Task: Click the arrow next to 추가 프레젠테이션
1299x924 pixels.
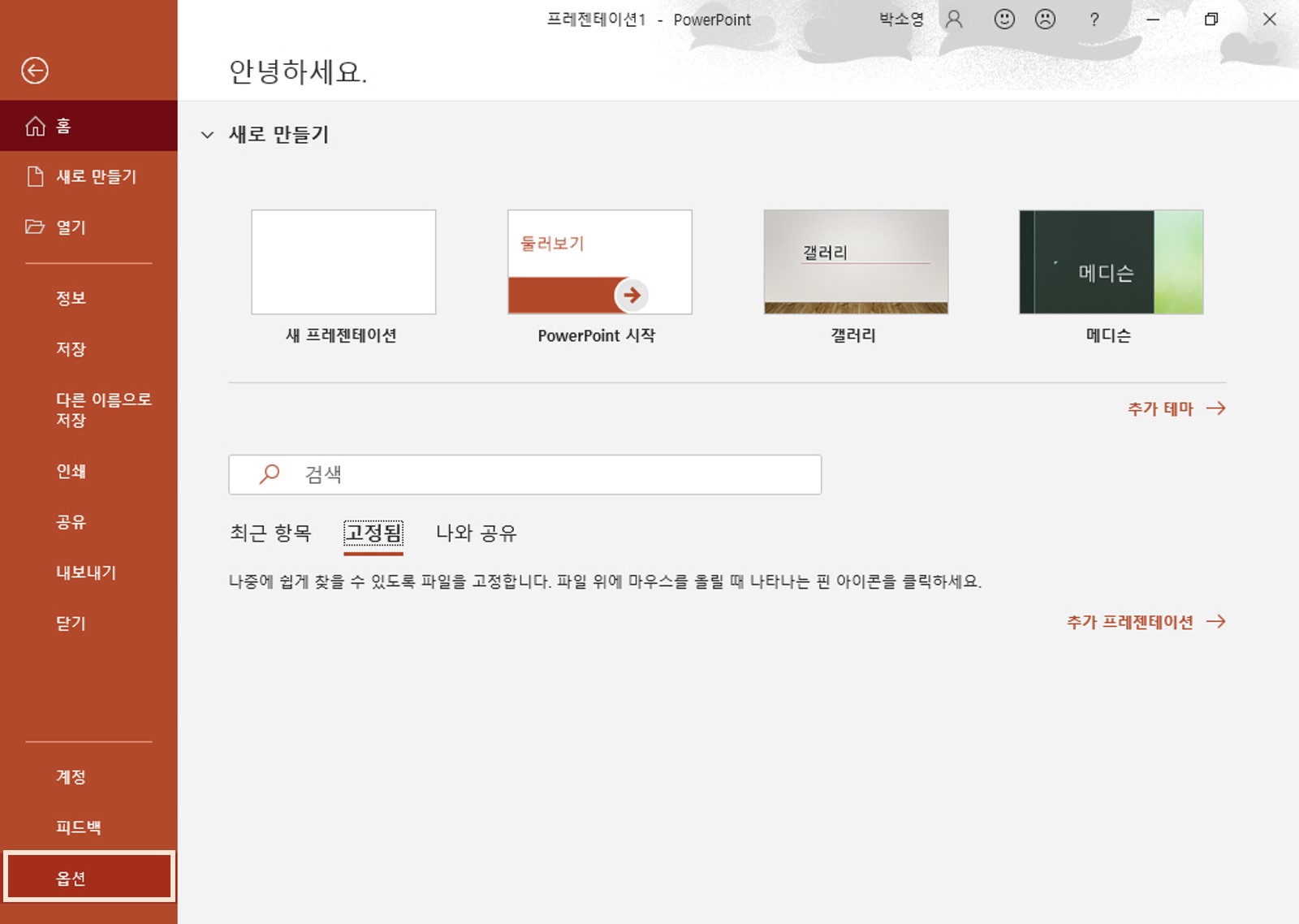Action: [1216, 622]
